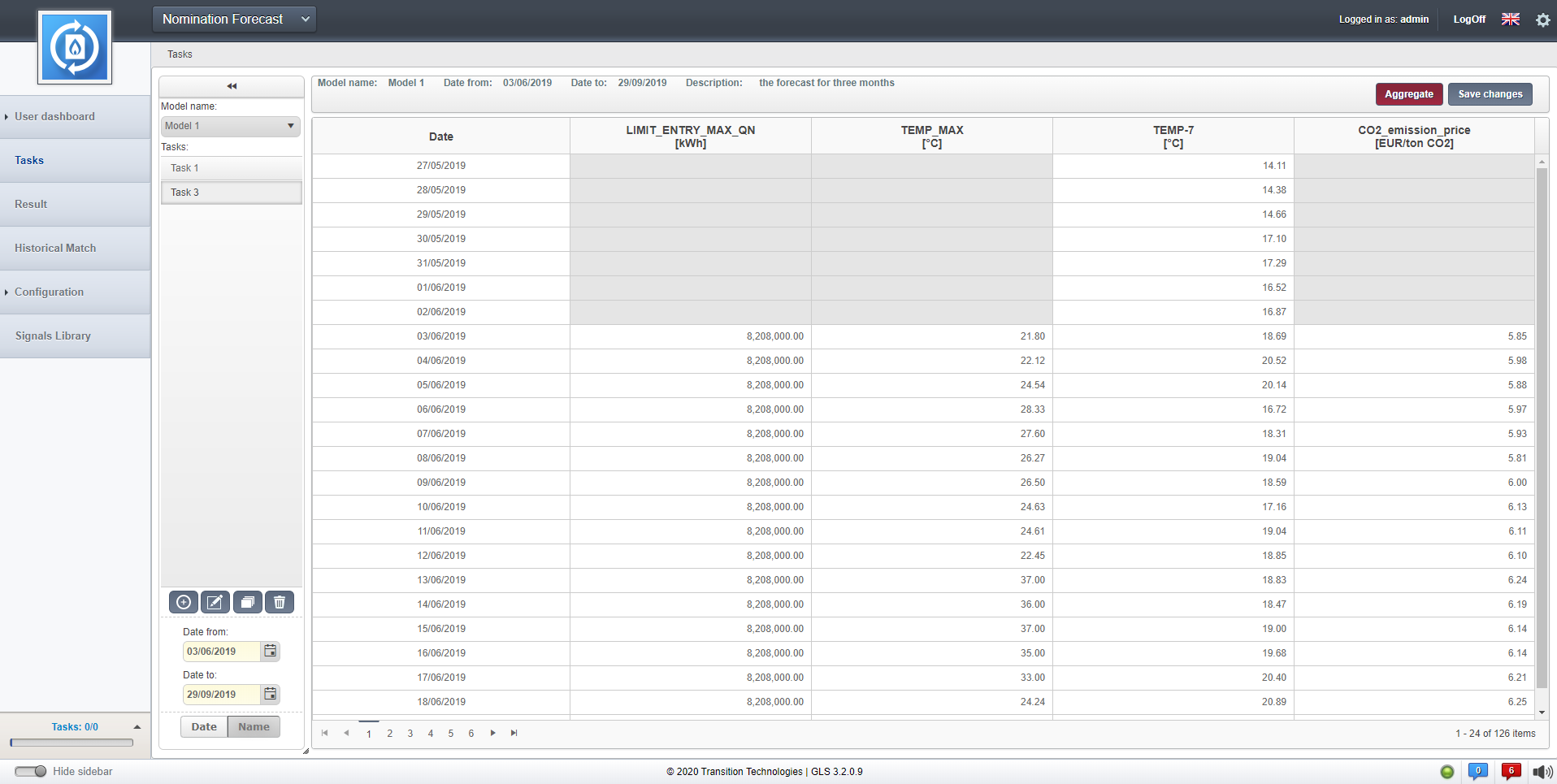
Task: Open the Date from calendar picker
Action: [271, 652]
